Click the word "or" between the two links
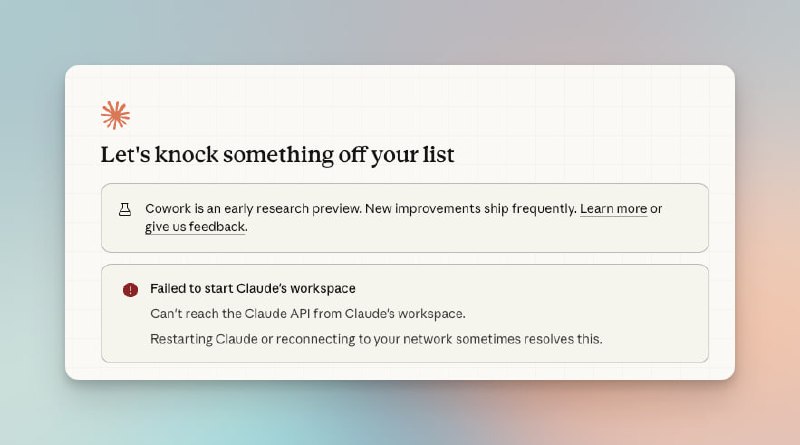This screenshot has width=800, height=445. tap(657, 209)
